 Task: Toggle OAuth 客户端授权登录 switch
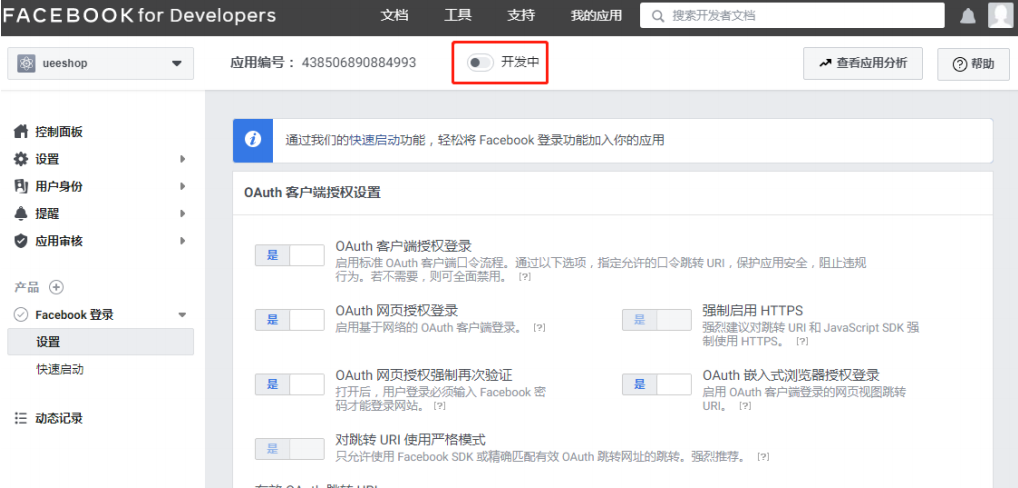tap(290, 256)
